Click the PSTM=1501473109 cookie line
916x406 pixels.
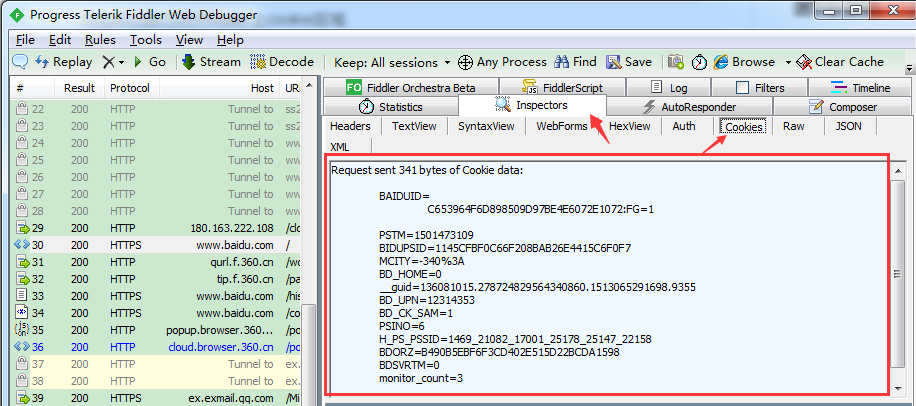pyautogui.click(x=426, y=235)
